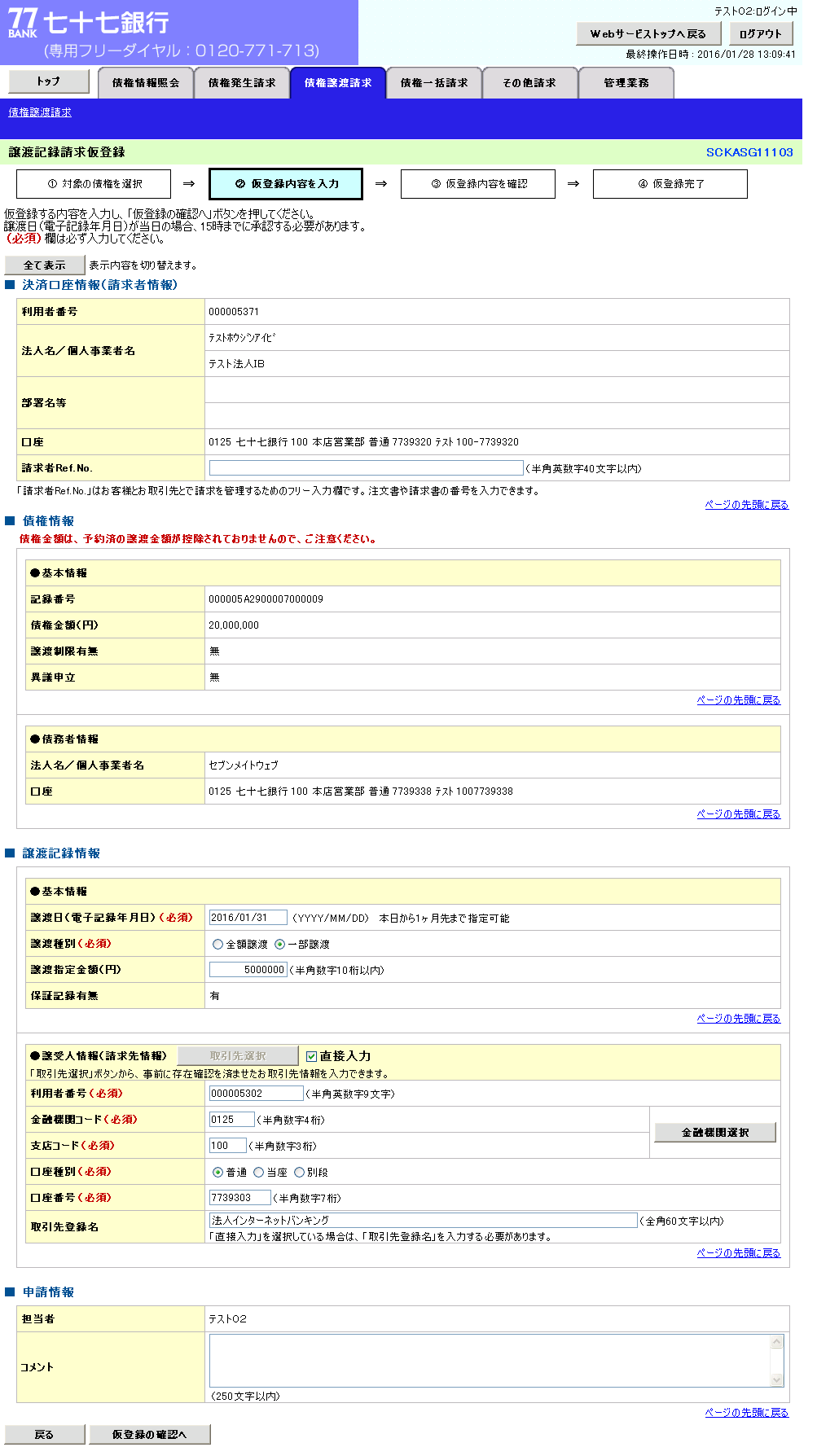Click the 譲渡記録情報 section heading

click(x=61, y=853)
